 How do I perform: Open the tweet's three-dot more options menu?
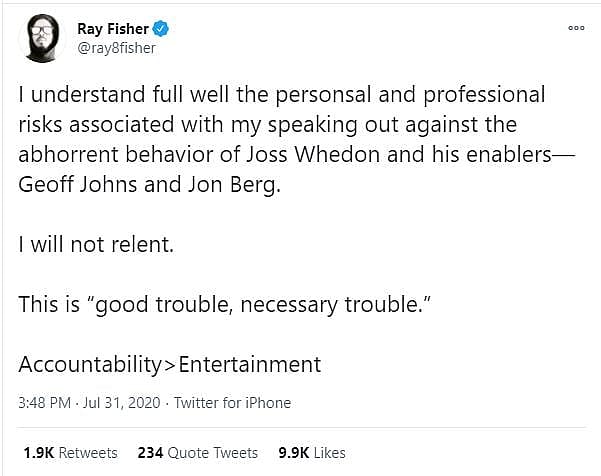point(576,28)
